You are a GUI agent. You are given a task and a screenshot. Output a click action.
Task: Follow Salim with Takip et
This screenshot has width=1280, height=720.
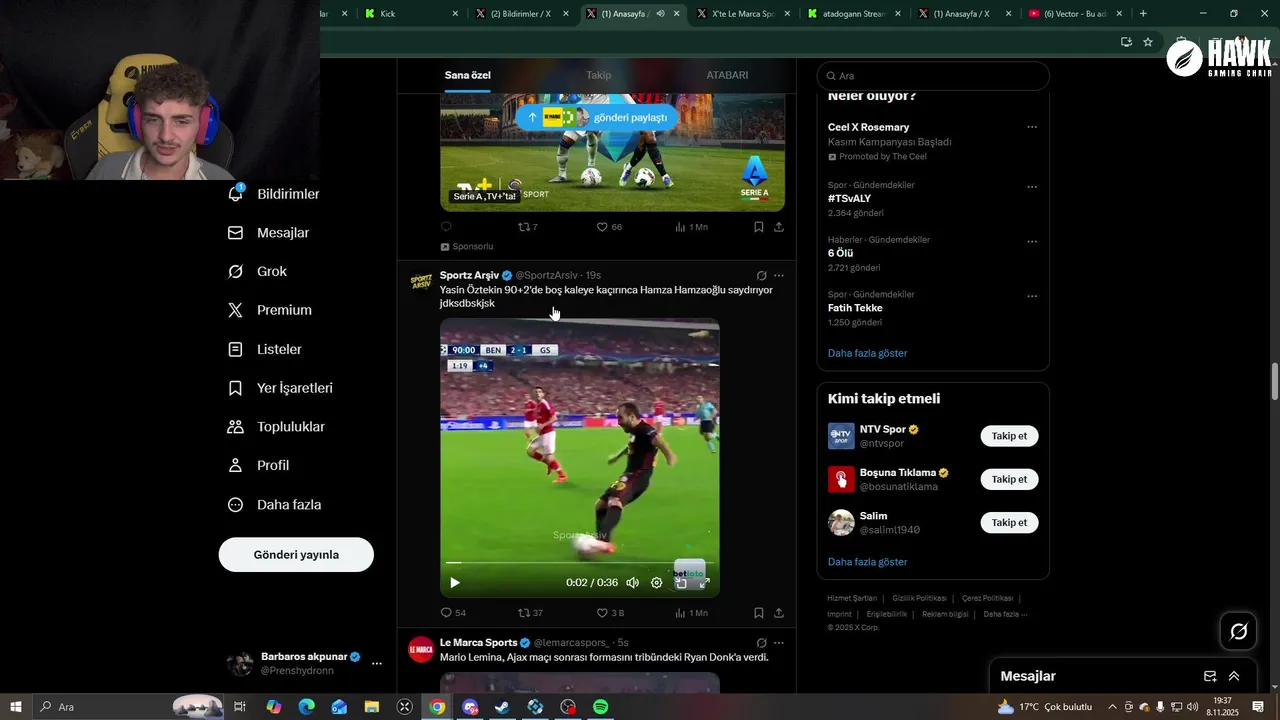[x=1009, y=522]
